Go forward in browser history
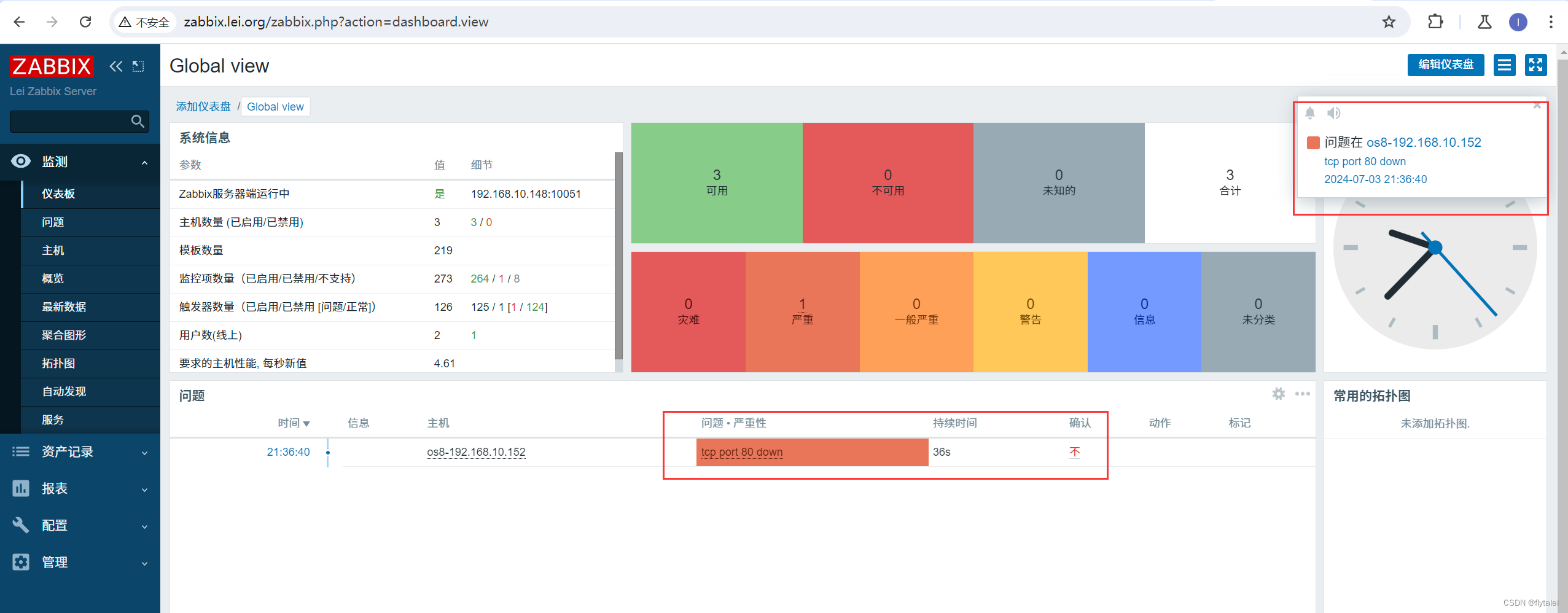This screenshot has width=1568, height=613. 52,22
